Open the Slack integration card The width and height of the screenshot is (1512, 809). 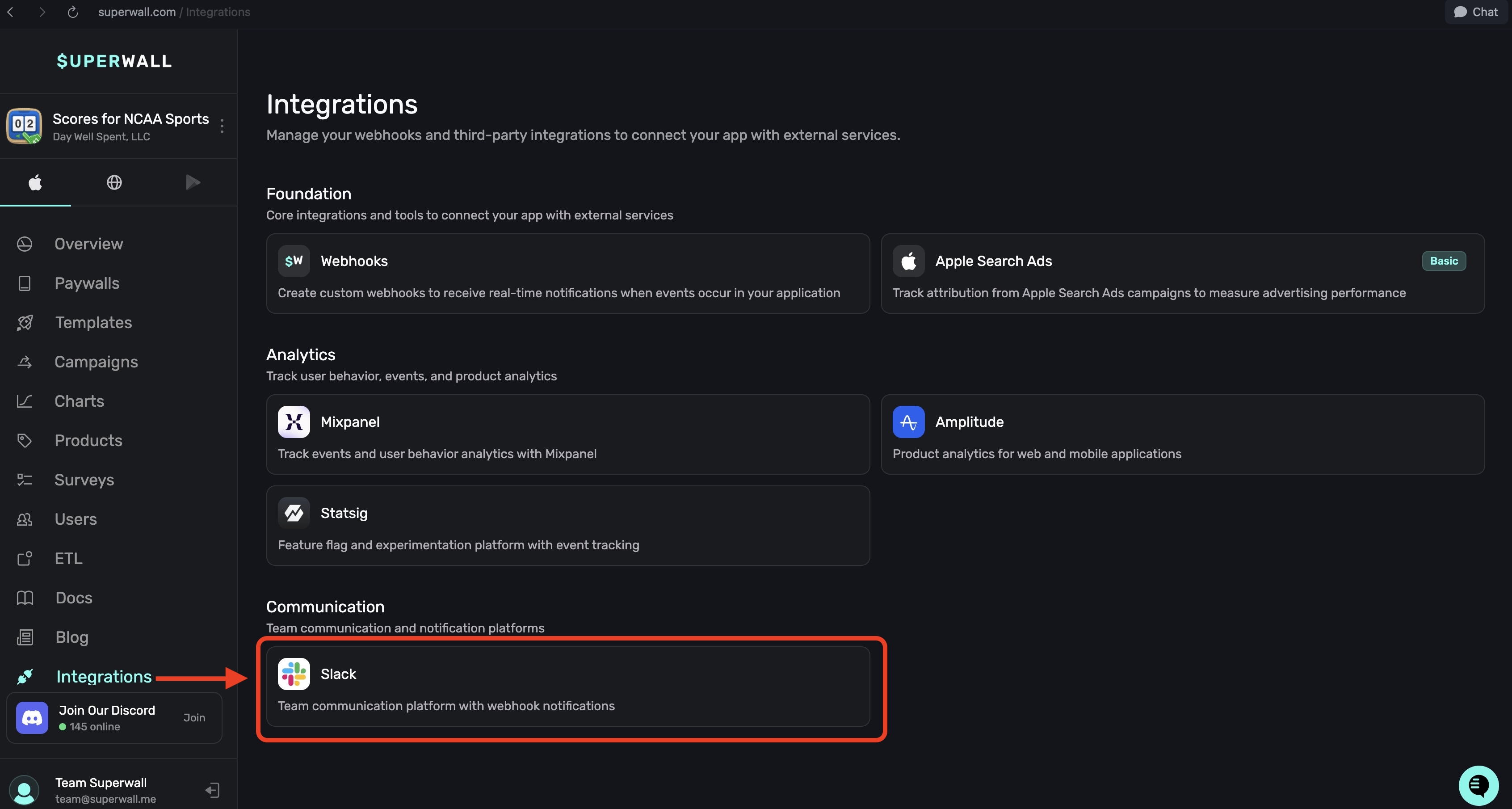567,686
